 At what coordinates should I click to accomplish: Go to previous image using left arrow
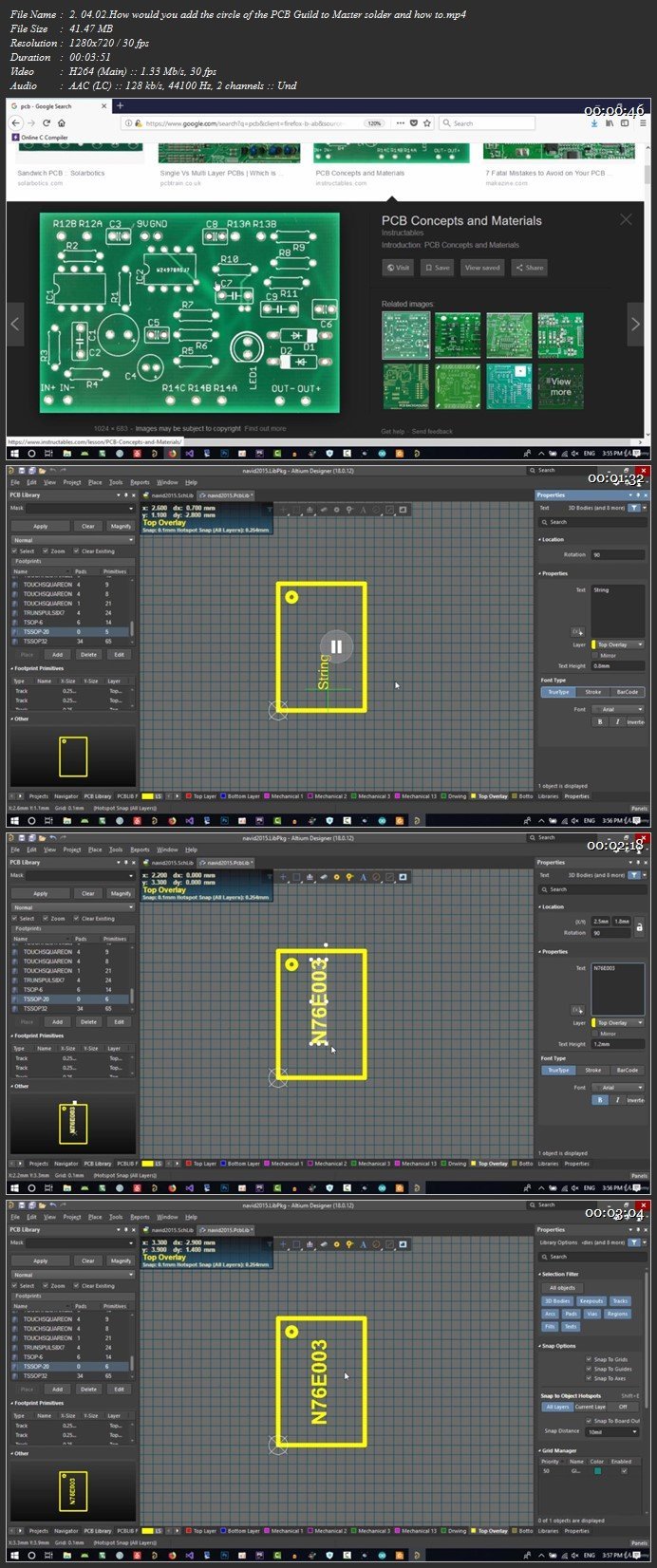pos(15,324)
